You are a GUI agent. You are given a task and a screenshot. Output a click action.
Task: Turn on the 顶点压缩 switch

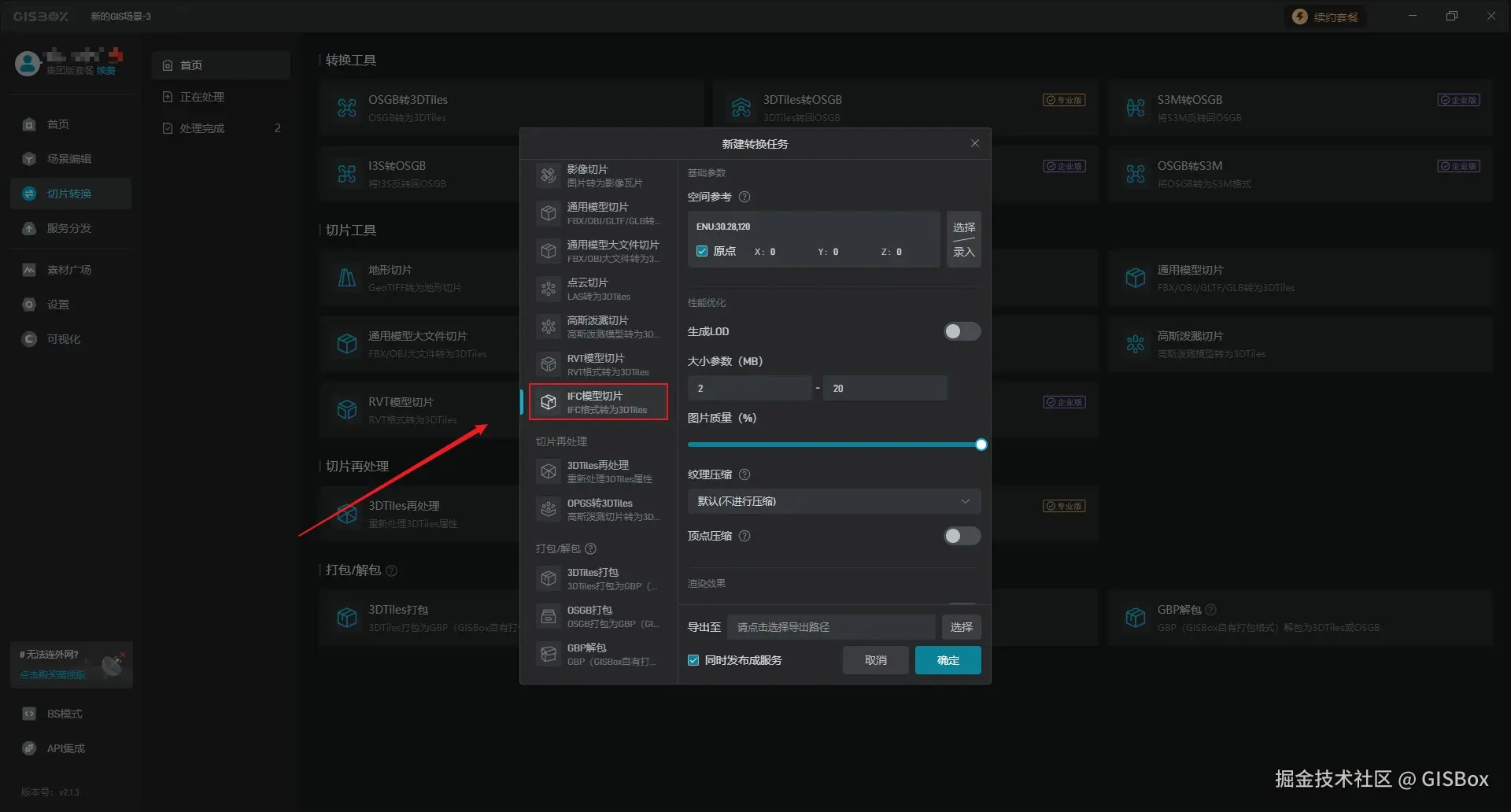click(962, 536)
